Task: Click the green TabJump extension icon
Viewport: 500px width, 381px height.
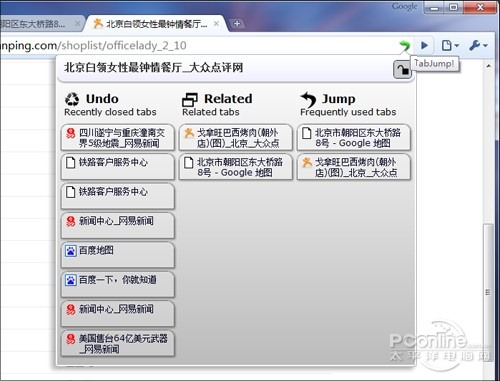Action: click(405, 46)
